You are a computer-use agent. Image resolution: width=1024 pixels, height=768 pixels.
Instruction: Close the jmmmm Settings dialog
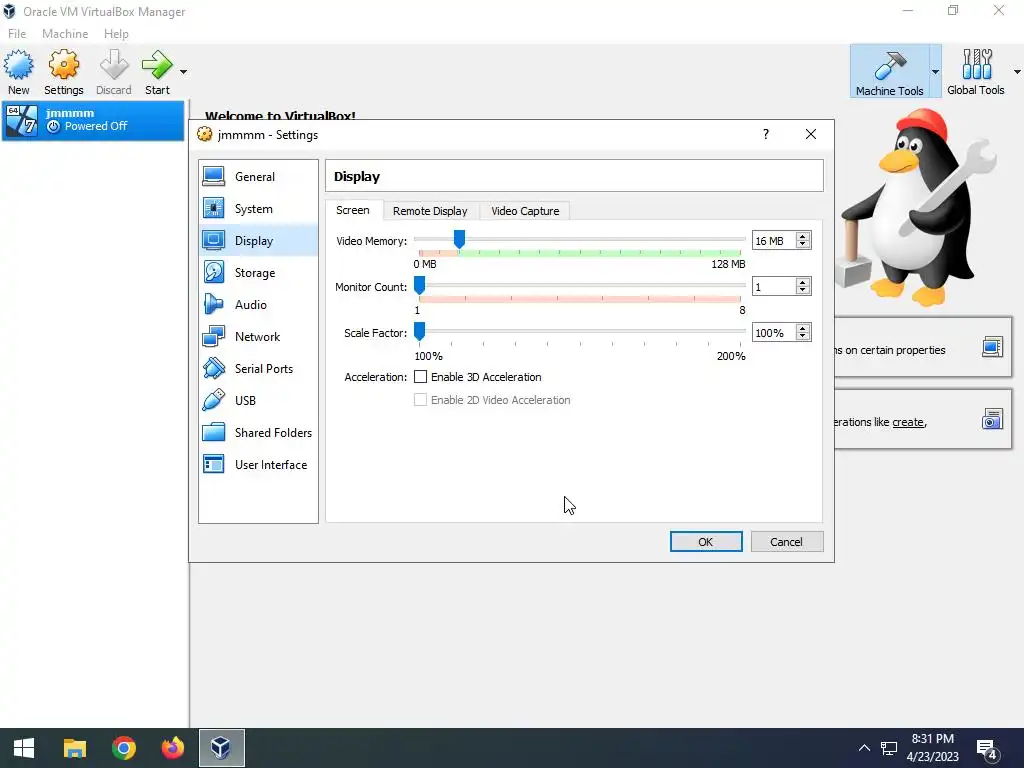(811, 134)
